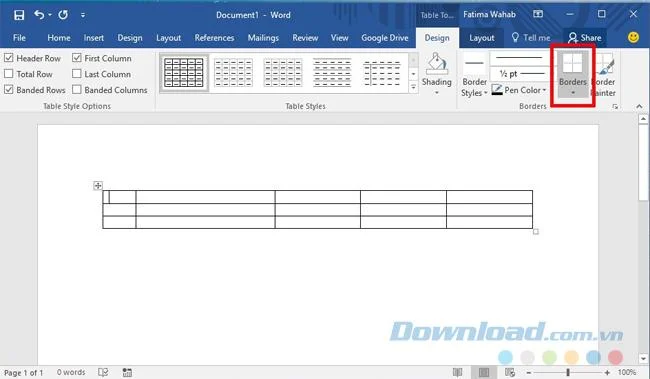
Task: Switch to the References tab
Action: 214,38
